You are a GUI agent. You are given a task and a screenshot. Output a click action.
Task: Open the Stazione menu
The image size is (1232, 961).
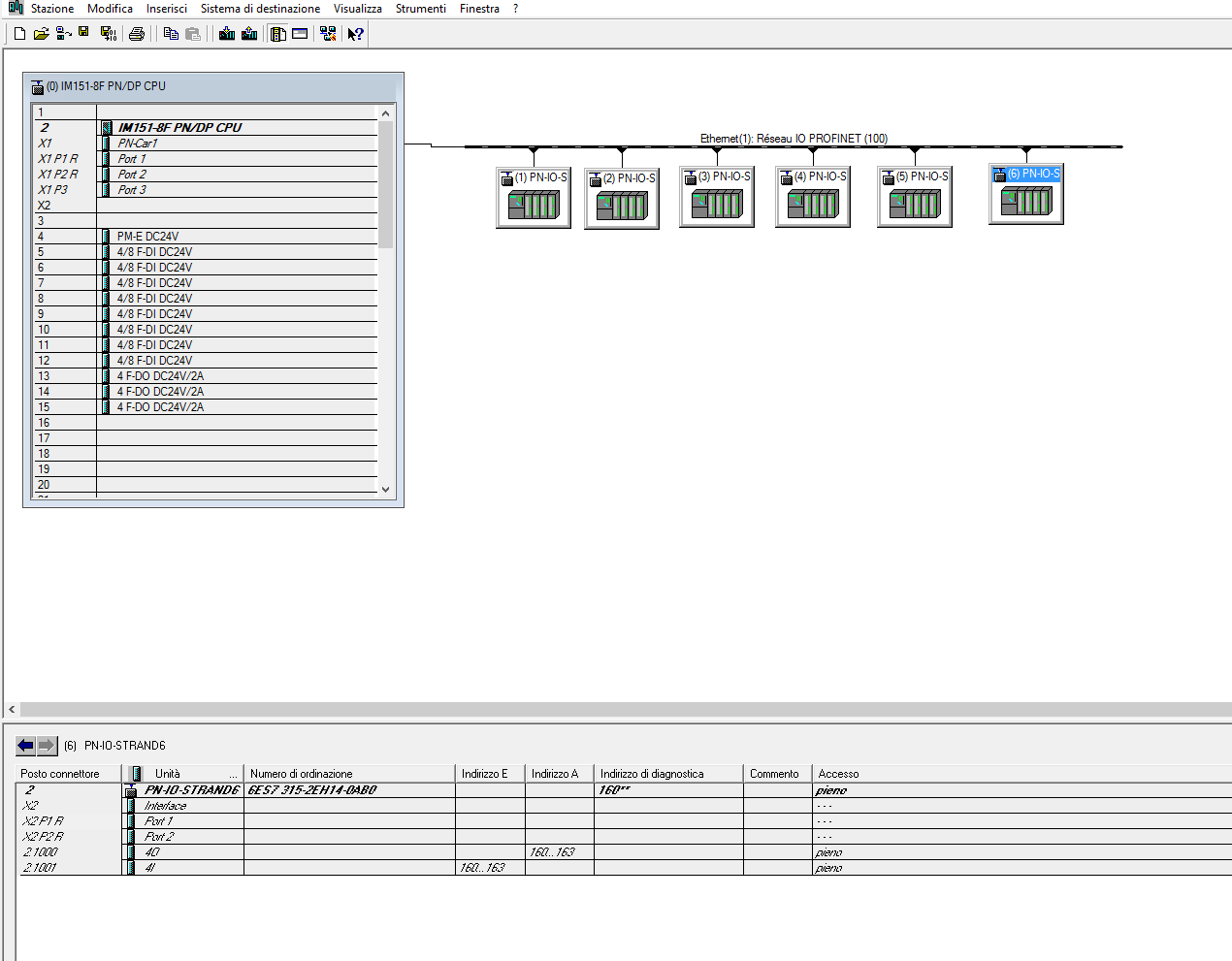(x=52, y=9)
